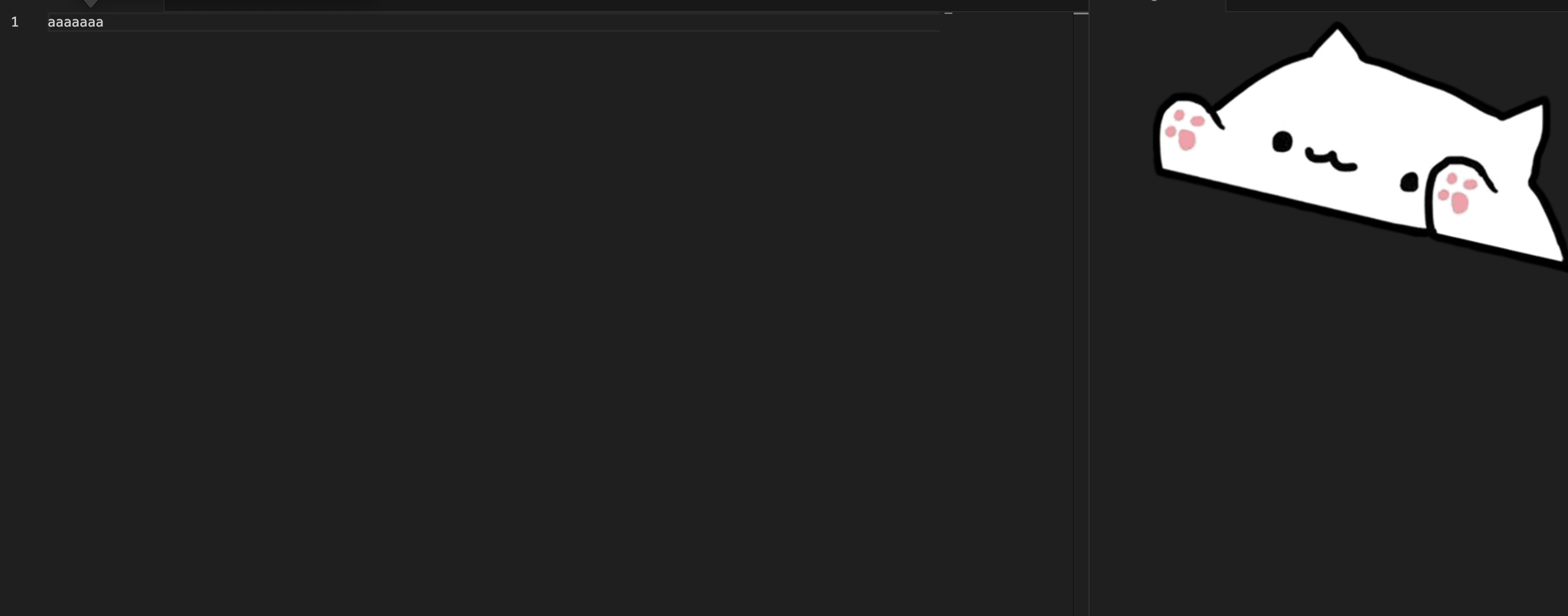
Task: Click the empty tab bar of the right editor group
Action: point(1397,5)
